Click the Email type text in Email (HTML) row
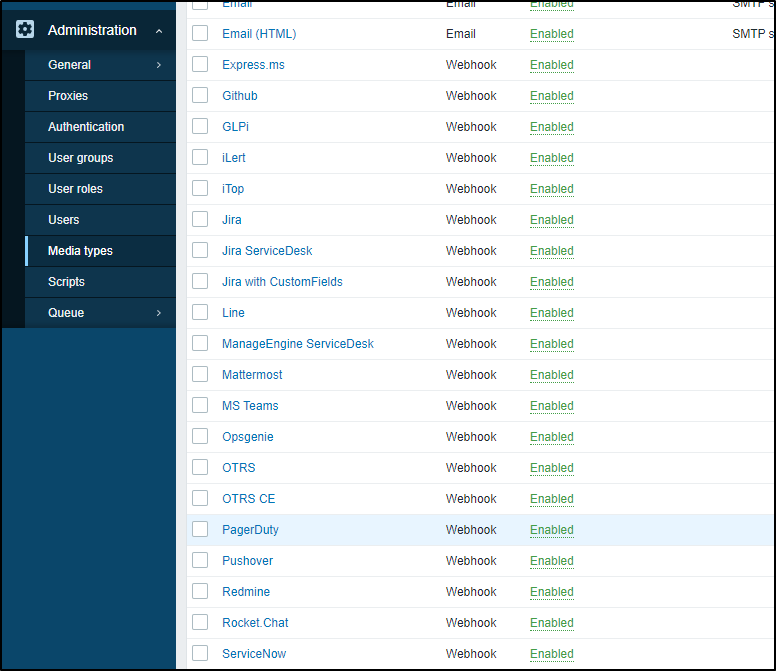Viewport: 776px width, 671px height. point(461,34)
